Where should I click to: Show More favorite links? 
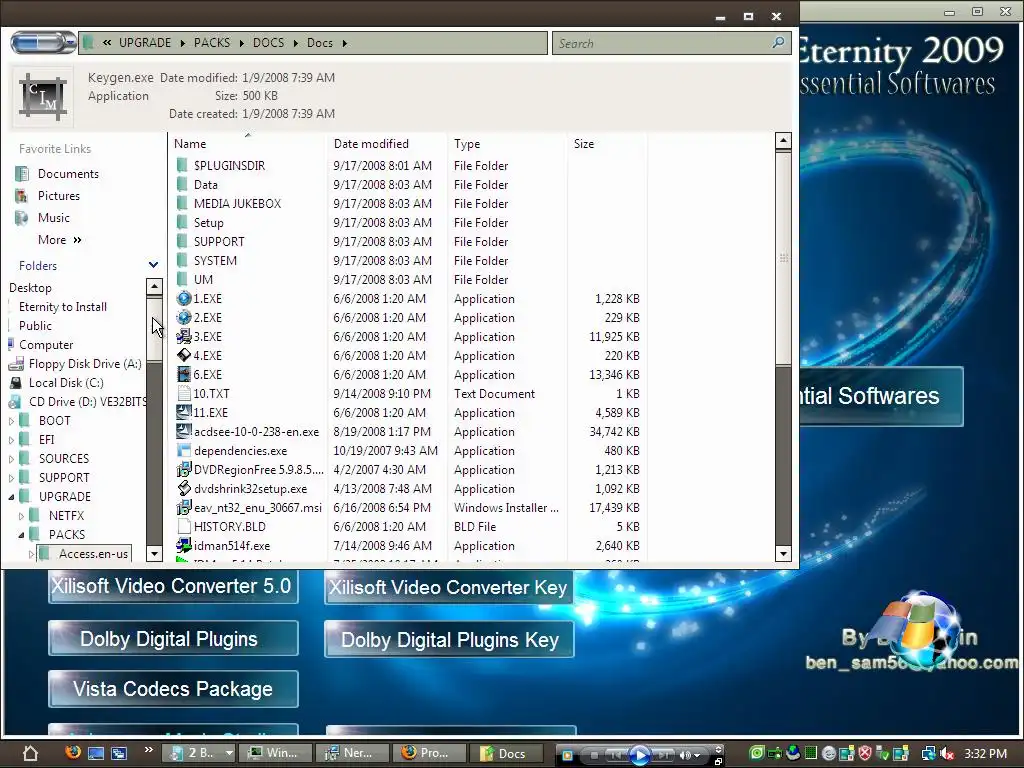(59, 240)
